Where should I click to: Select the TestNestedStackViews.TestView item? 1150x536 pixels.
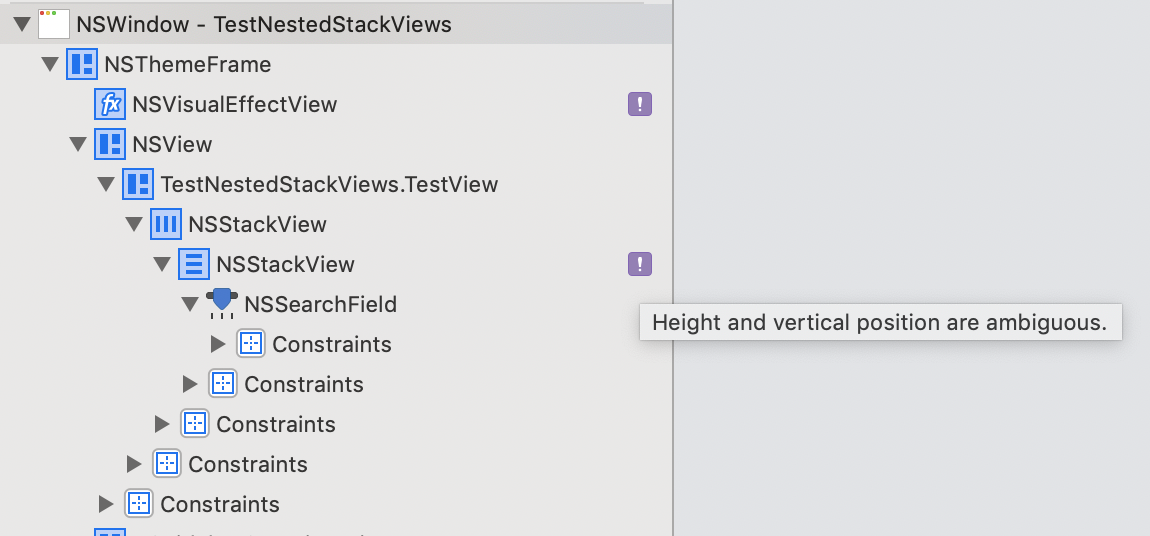click(329, 184)
